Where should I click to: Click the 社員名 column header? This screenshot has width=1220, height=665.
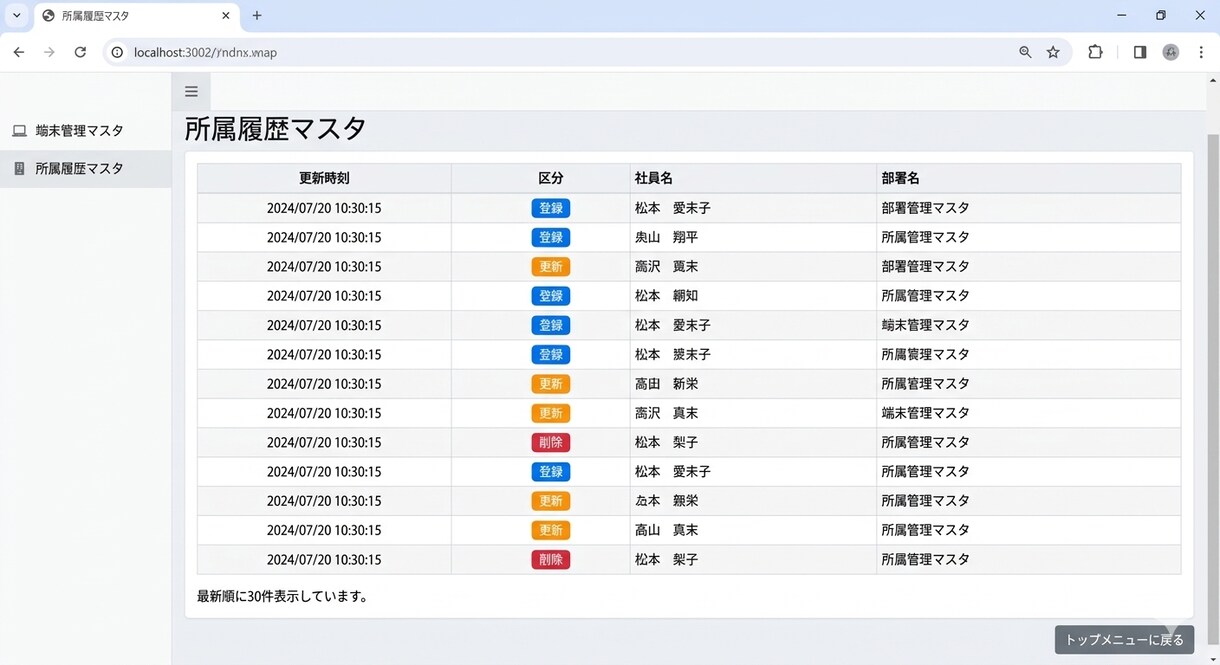pyautogui.click(x=753, y=178)
